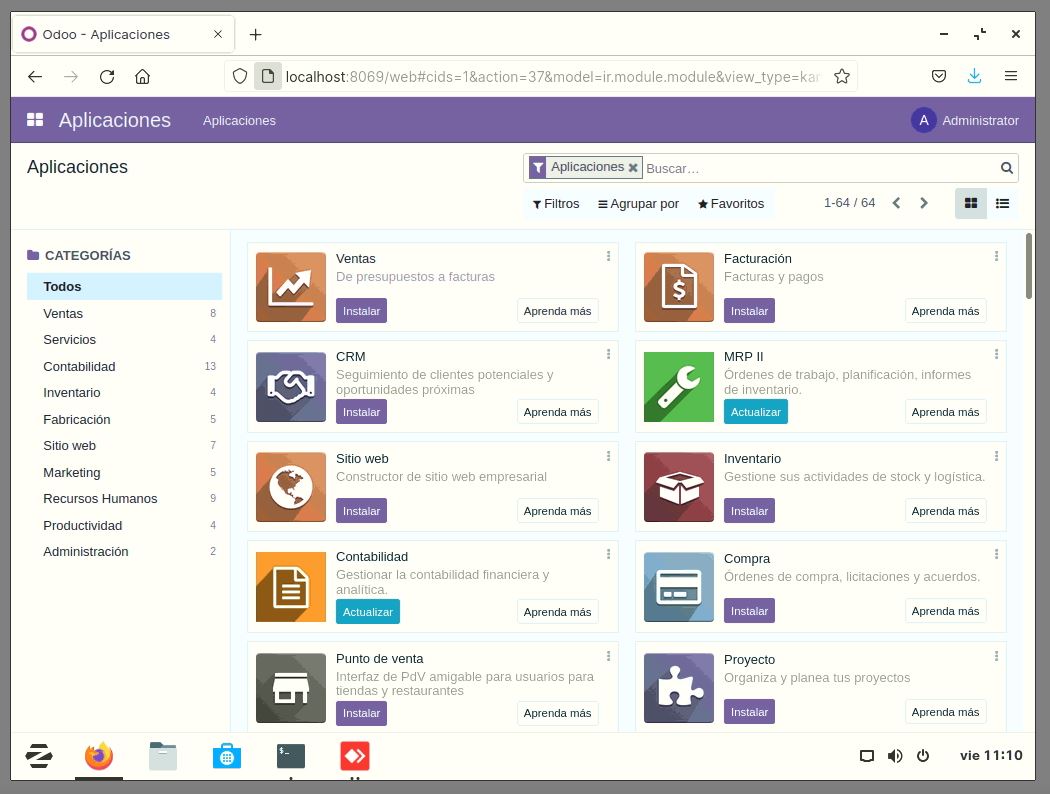The image size is (1050, 794).
Task: Click the Proyecto puzzle icon
Action: pyautogui.click(x=678, y=688)
